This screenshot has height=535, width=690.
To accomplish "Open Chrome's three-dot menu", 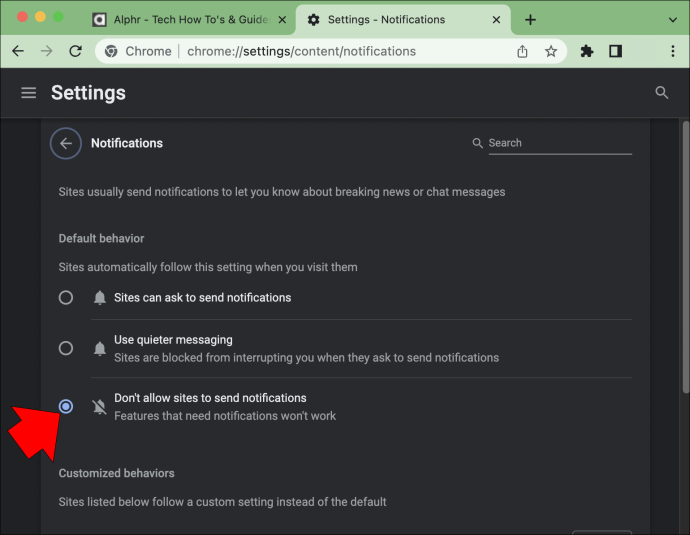I will tap(672, 51).
